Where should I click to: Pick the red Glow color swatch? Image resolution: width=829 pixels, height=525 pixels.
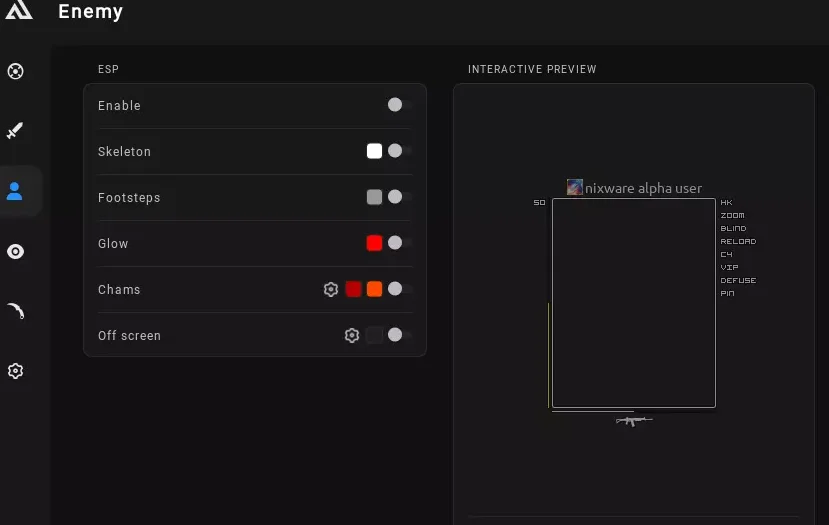(374, 243)
